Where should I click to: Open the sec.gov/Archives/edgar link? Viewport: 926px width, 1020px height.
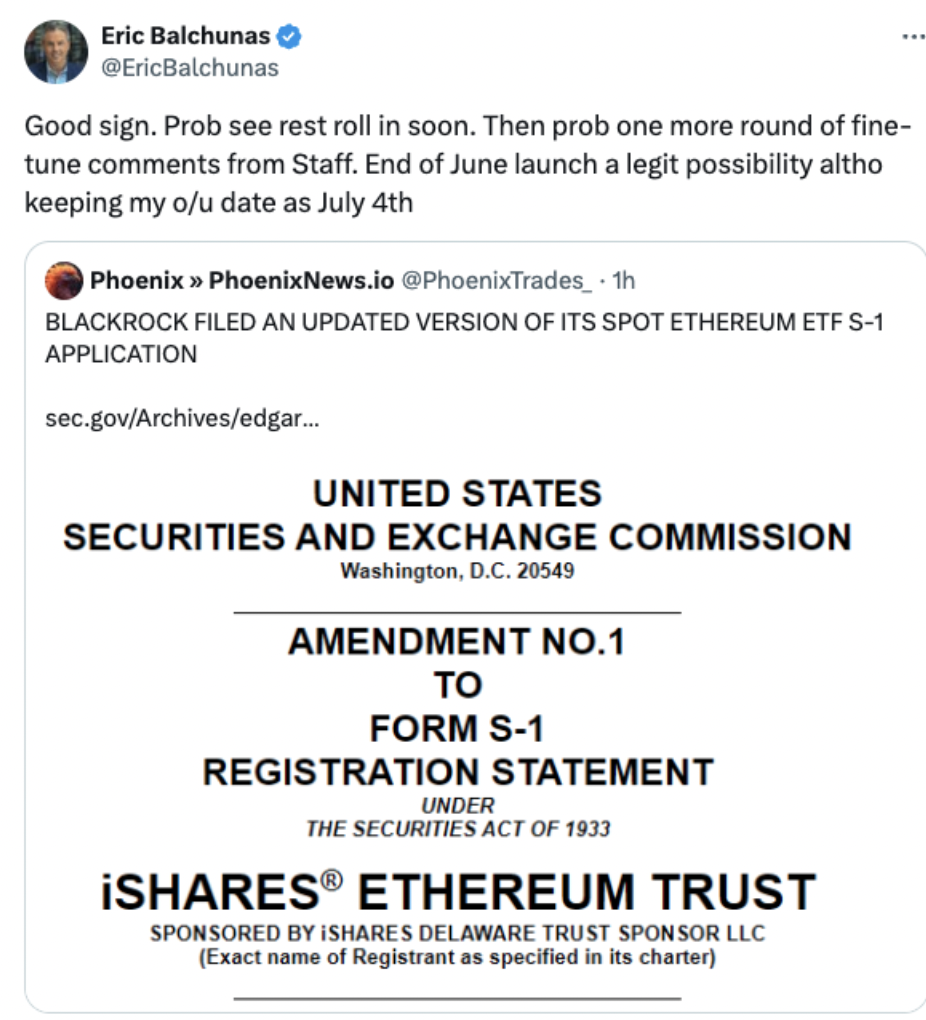(x=182, y=418)
